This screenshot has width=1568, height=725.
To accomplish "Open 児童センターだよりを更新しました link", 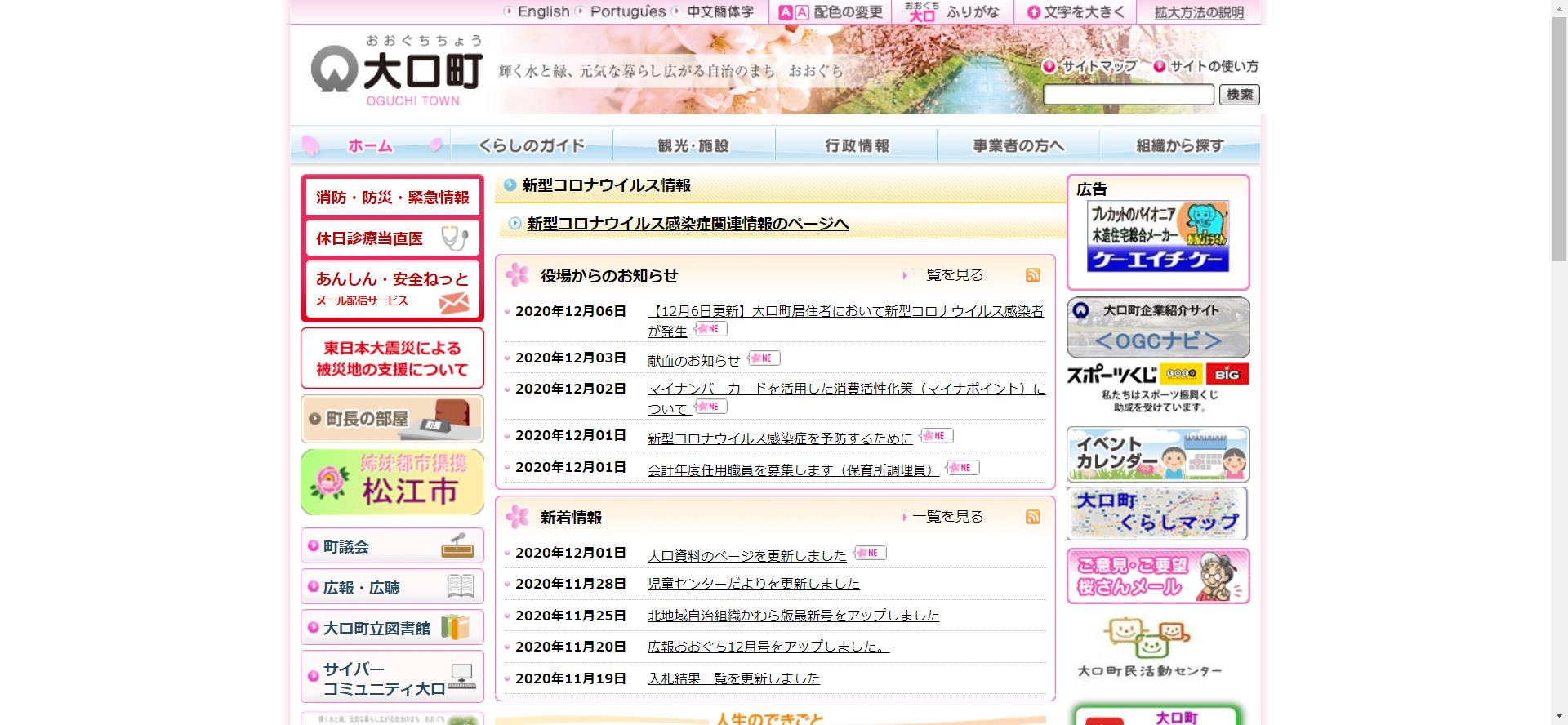I will (754, 584).
